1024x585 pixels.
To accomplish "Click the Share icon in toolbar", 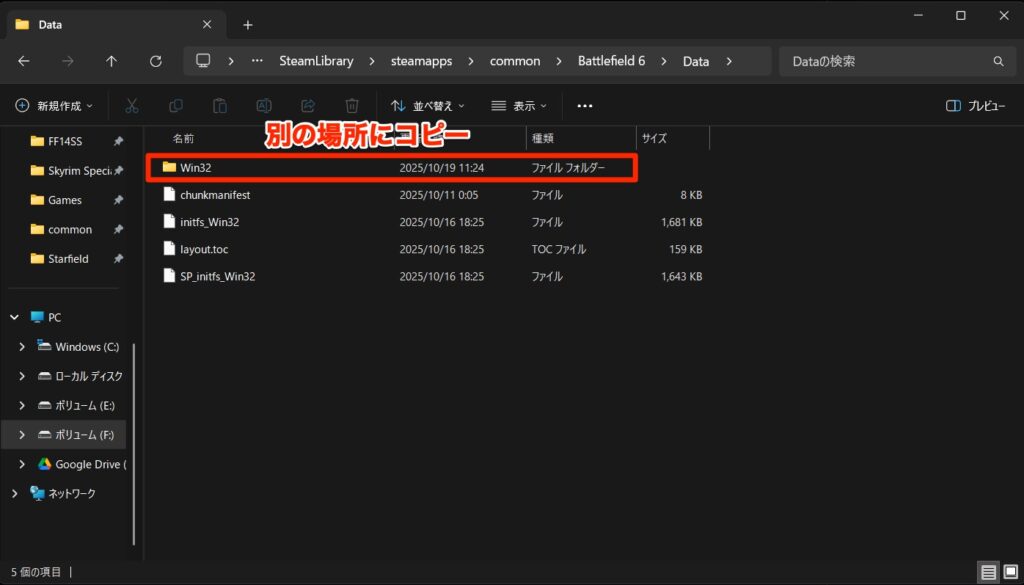I will point(308,105).
